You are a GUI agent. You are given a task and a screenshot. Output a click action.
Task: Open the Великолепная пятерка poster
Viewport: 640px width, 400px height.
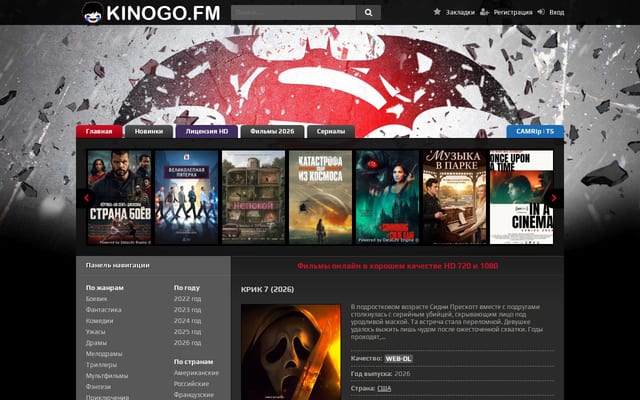186,197
